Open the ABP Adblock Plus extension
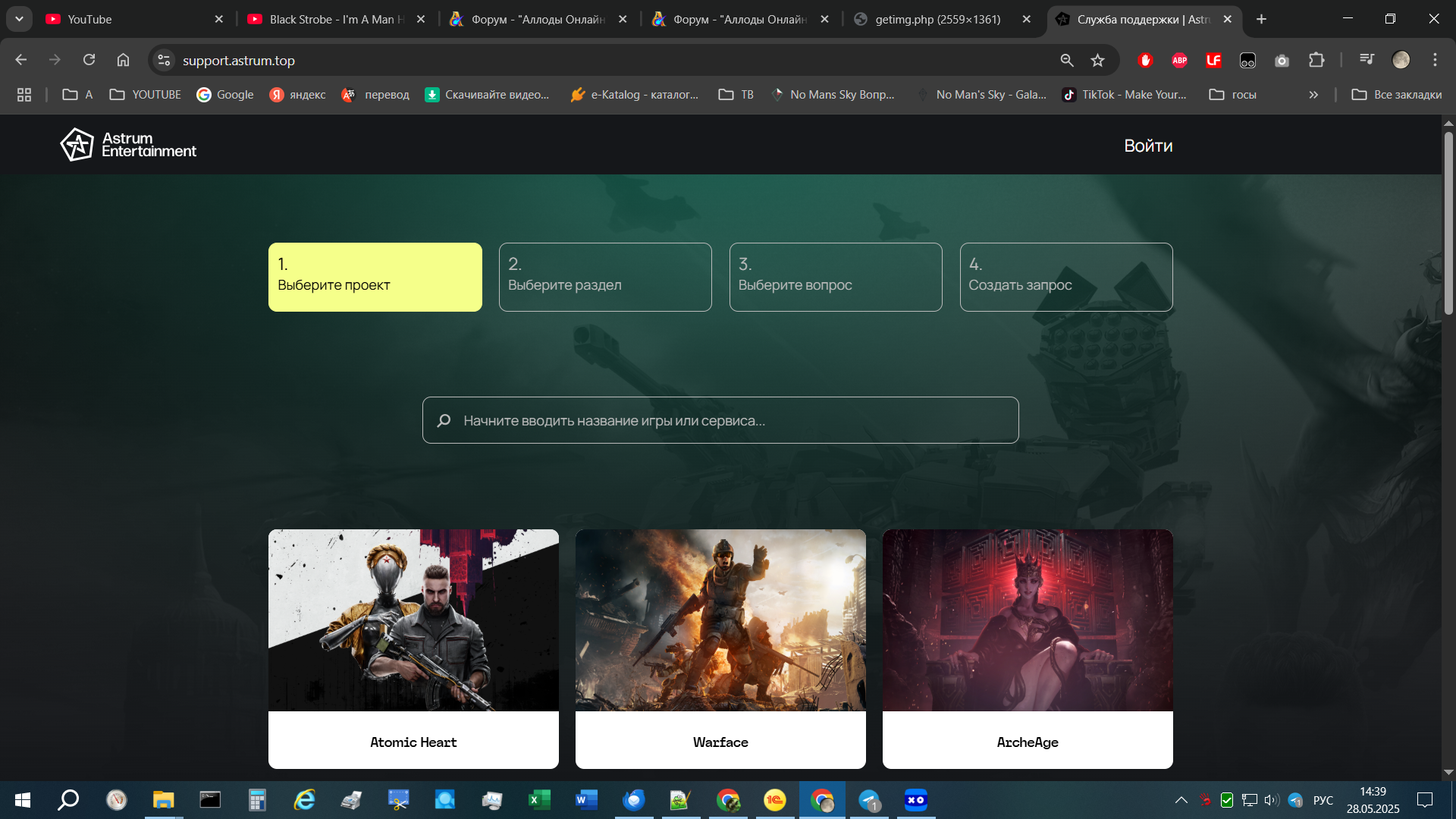The image size is (1456, 819). click(1179, 60)
